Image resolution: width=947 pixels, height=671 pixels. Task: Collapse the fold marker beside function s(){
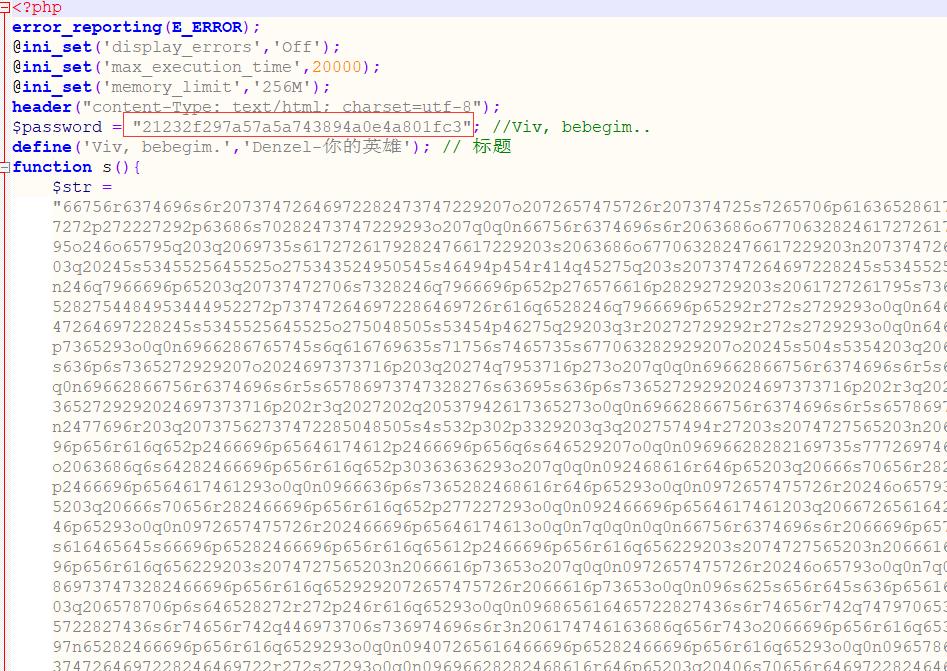(x=5, y=167)
